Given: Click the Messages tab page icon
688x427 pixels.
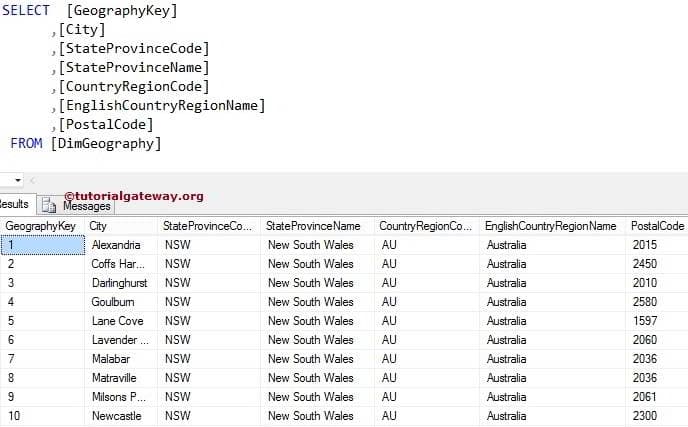Looking at the screenshot, I should click(x=47, y=205).
